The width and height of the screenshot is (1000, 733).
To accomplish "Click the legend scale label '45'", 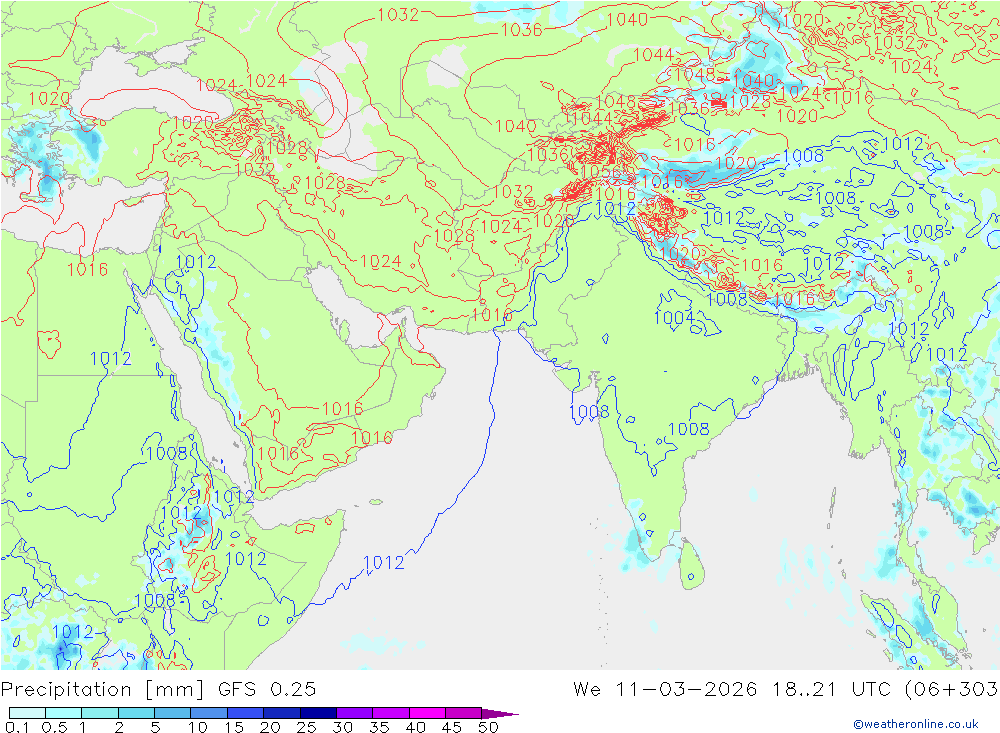I will tap(452, 727).
